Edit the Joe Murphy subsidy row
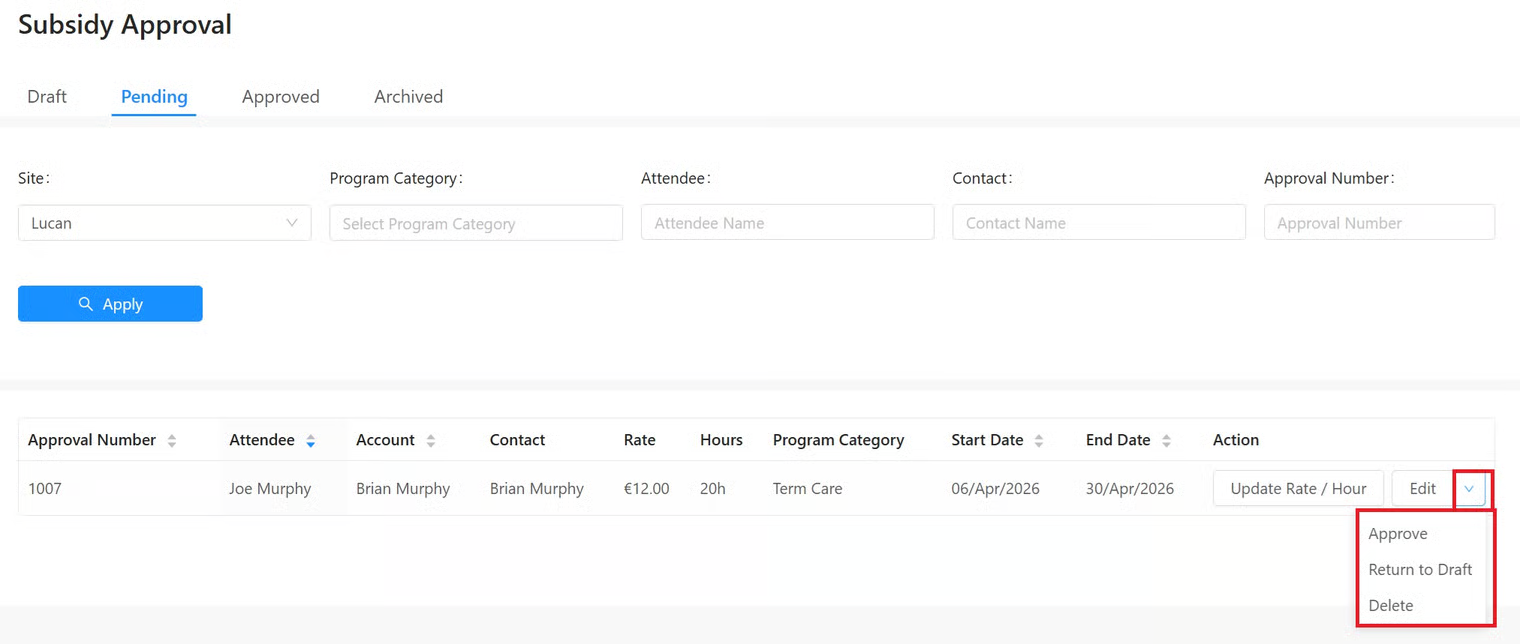Screen dimensions: 1520x644 point(1422,489)
